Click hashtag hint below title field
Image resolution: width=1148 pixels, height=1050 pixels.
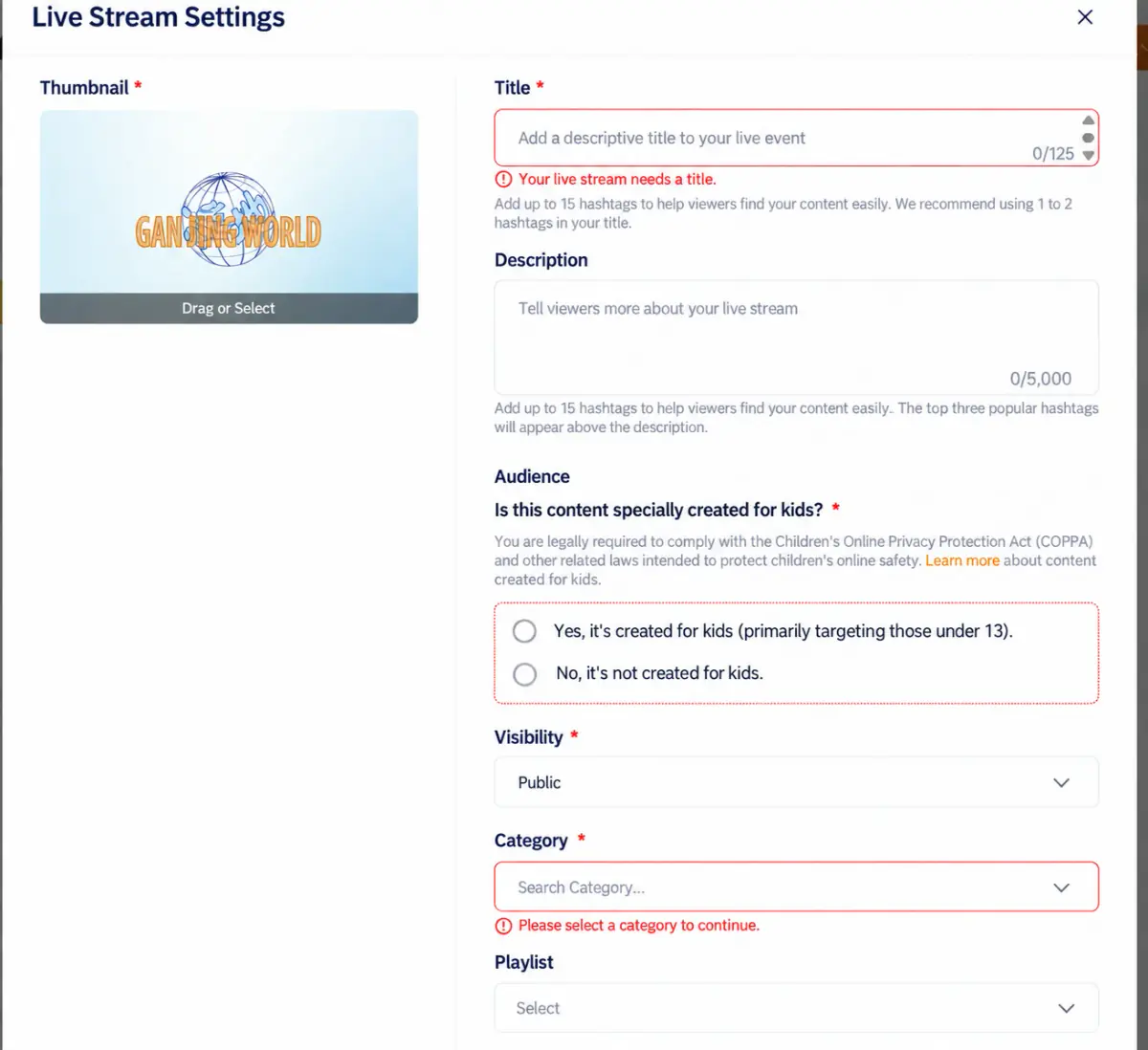point(784,213)
